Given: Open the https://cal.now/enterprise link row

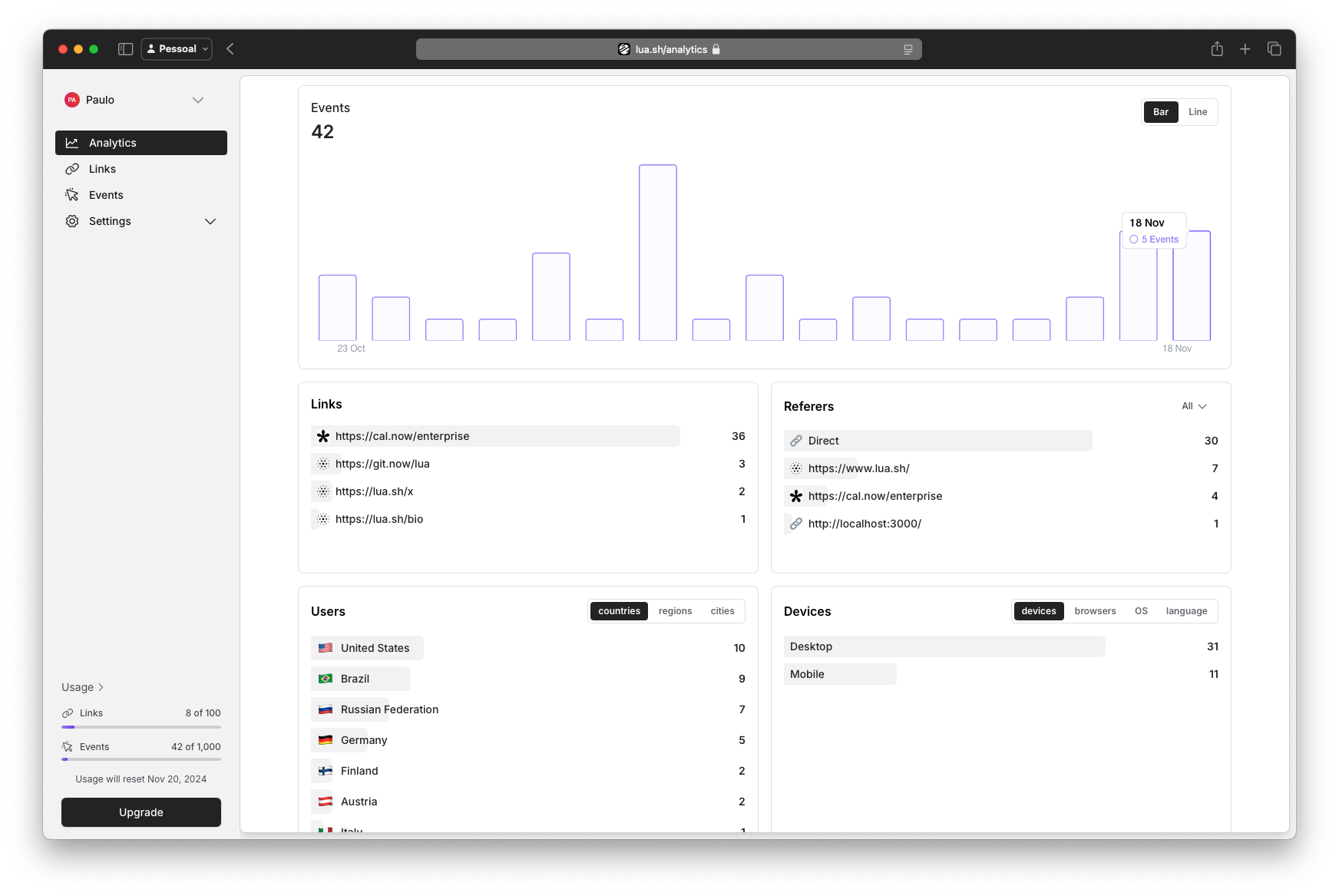Looking at the screenshot, I should click(x=528, y=436).
